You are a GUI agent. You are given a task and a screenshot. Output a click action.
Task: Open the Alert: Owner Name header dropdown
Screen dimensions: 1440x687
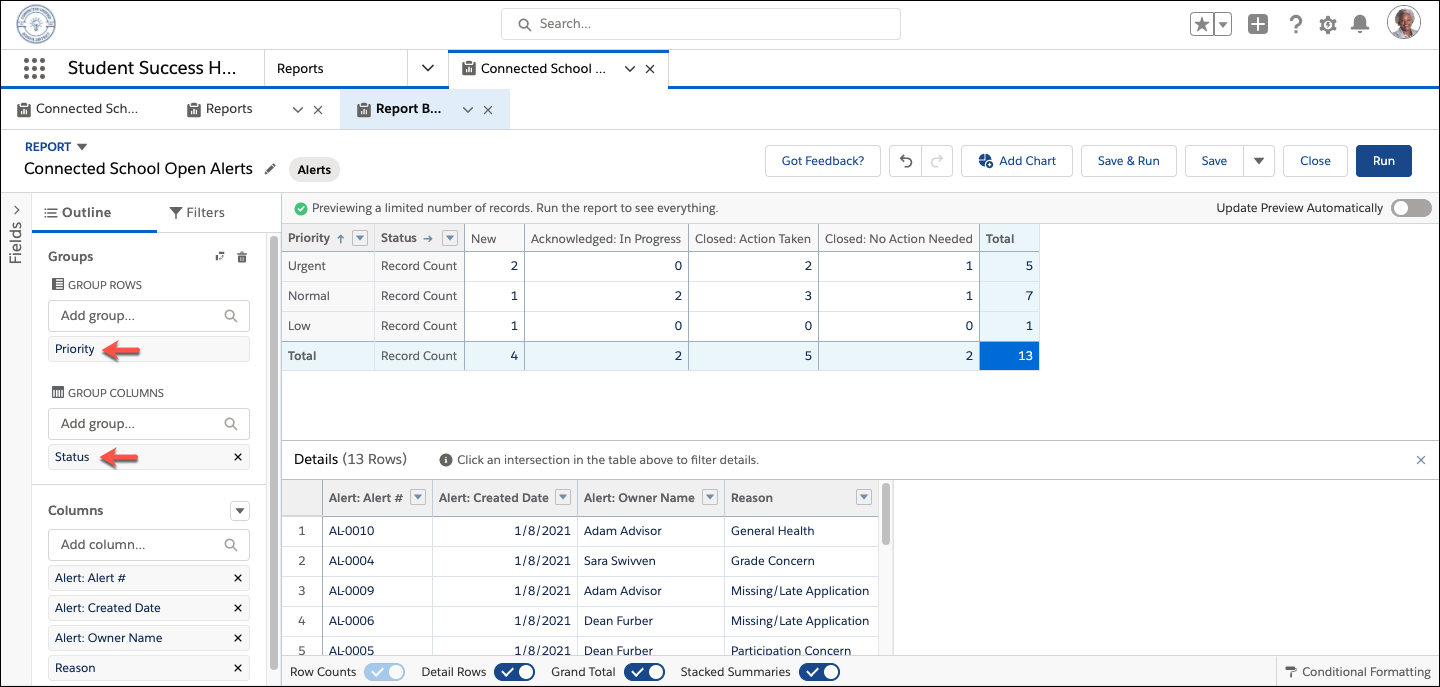coord(710,498)
